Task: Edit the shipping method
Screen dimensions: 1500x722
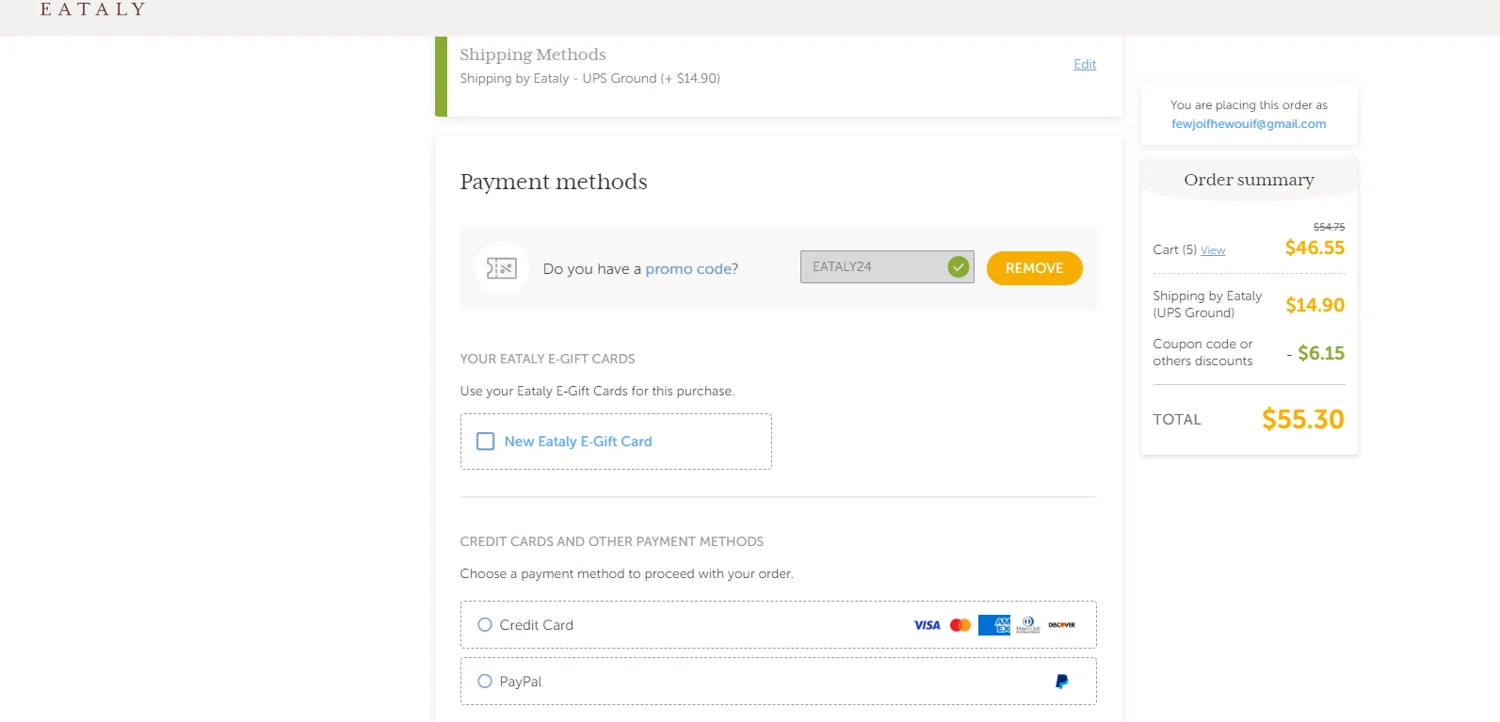Action: click(x=1085, y=64)
